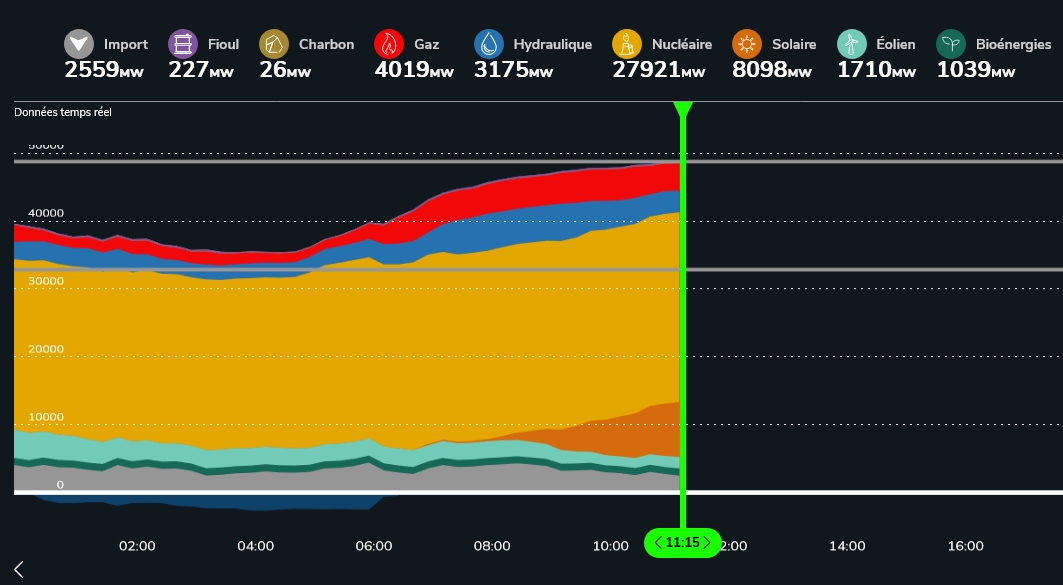Screen dimensions: 1063x585
Task: Click the blue Hydraulique droplet icon
Action: pyautogui.click(x=489, y=44)
